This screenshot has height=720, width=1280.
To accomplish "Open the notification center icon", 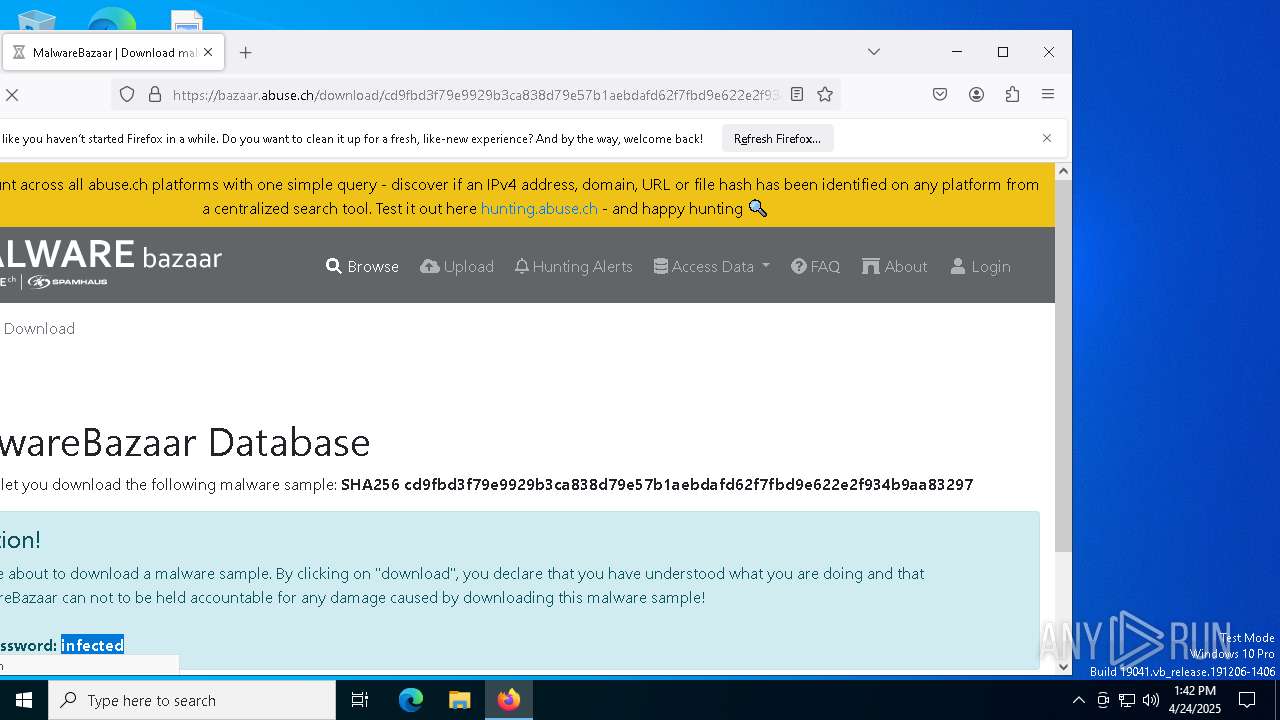I will pyautogui.click(x=1247, y=700).
